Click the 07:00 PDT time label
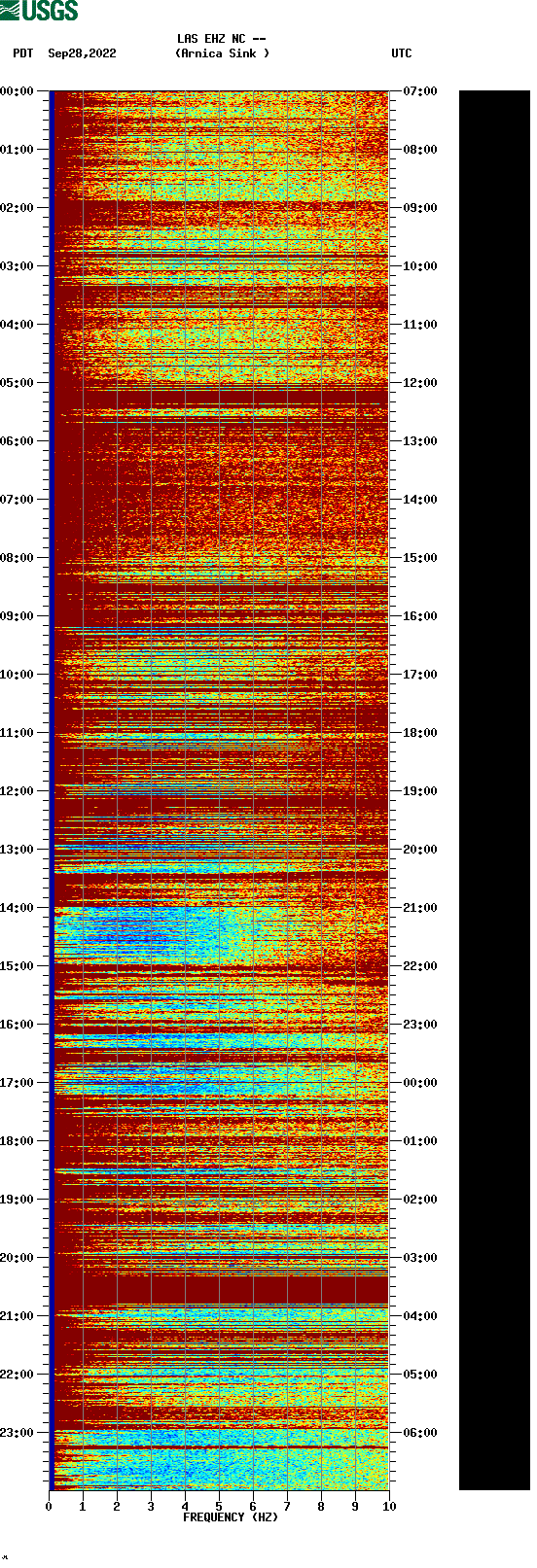Viewport: 537px width, 1568px height. coord(17,500)
